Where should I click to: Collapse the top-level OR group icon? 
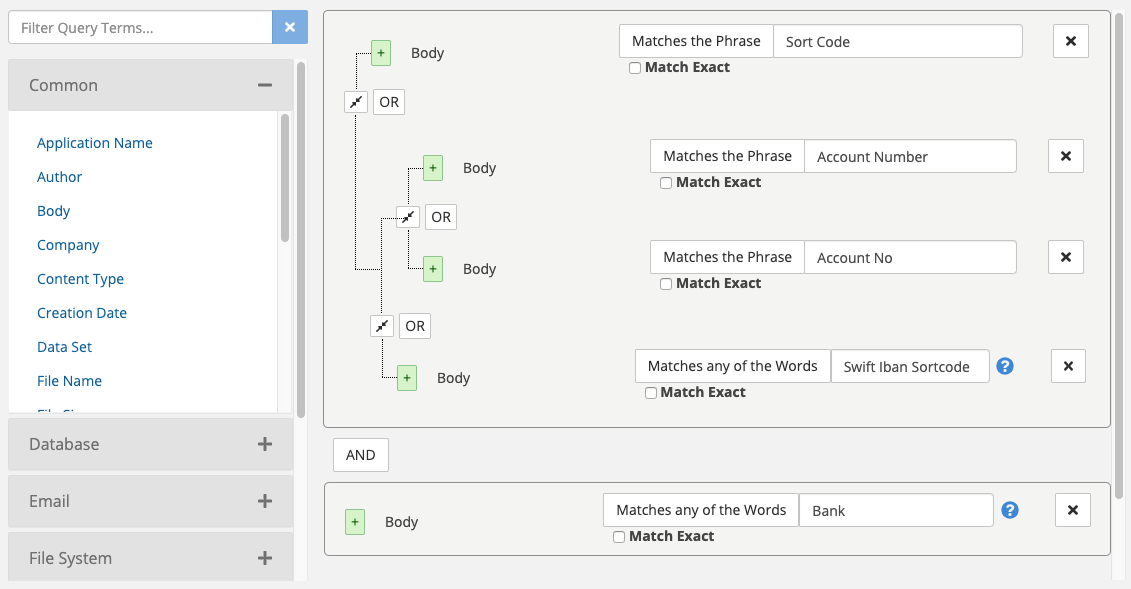356,102
